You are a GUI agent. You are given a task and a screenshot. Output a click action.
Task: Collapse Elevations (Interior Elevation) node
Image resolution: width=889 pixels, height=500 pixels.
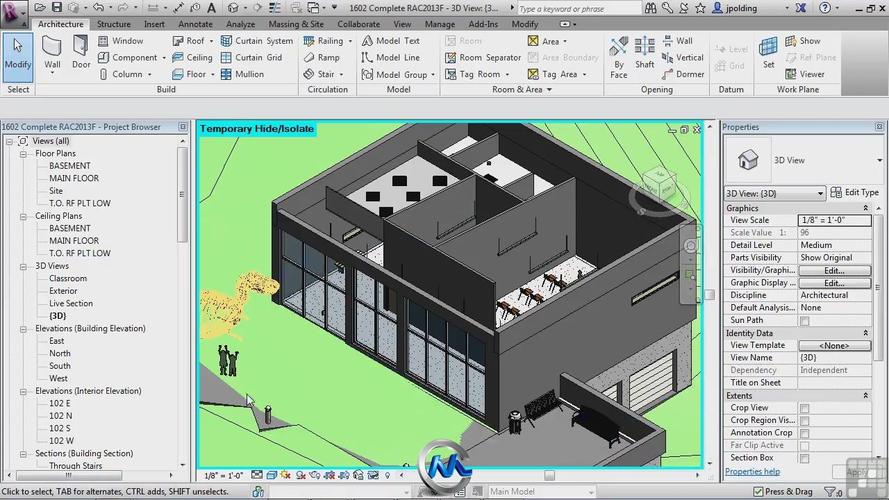23,391
